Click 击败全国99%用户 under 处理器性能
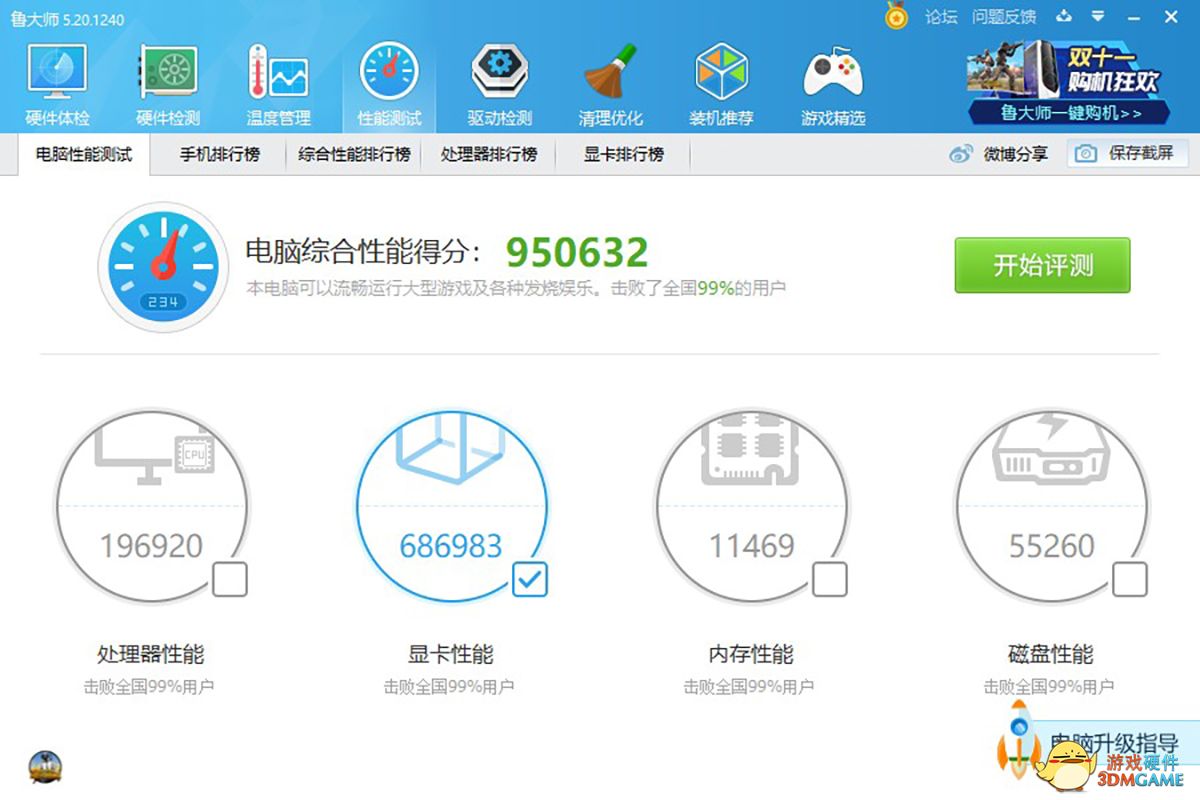 pos(149,687)
